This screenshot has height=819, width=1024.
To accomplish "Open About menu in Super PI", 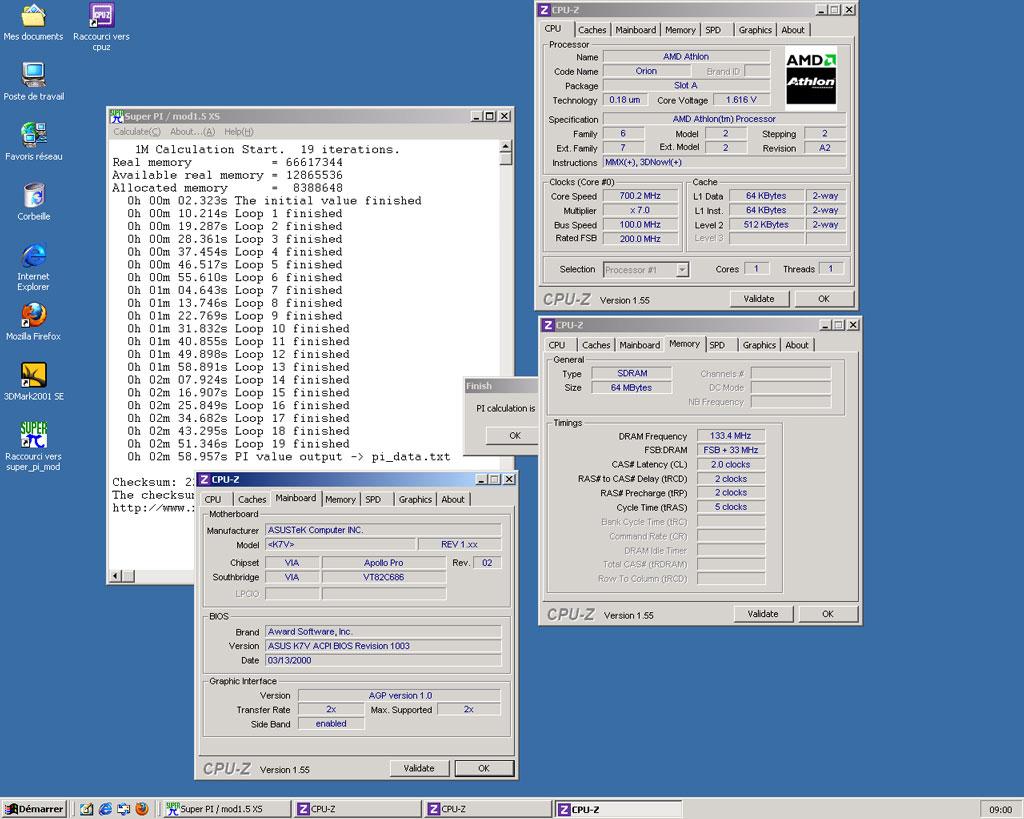I will click(x=192, y=131).
